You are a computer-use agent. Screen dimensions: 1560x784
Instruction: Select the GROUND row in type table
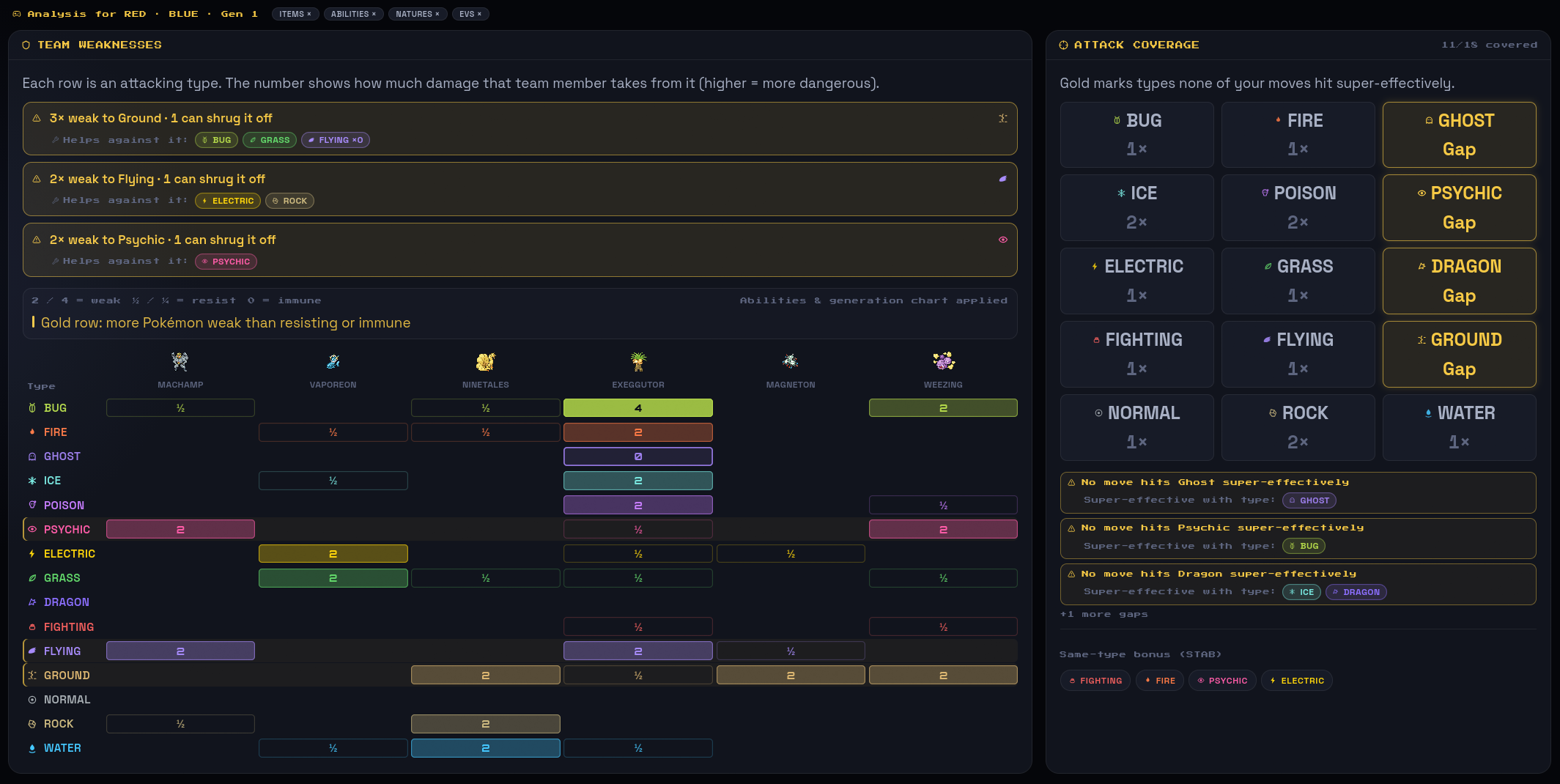[520, 676]
